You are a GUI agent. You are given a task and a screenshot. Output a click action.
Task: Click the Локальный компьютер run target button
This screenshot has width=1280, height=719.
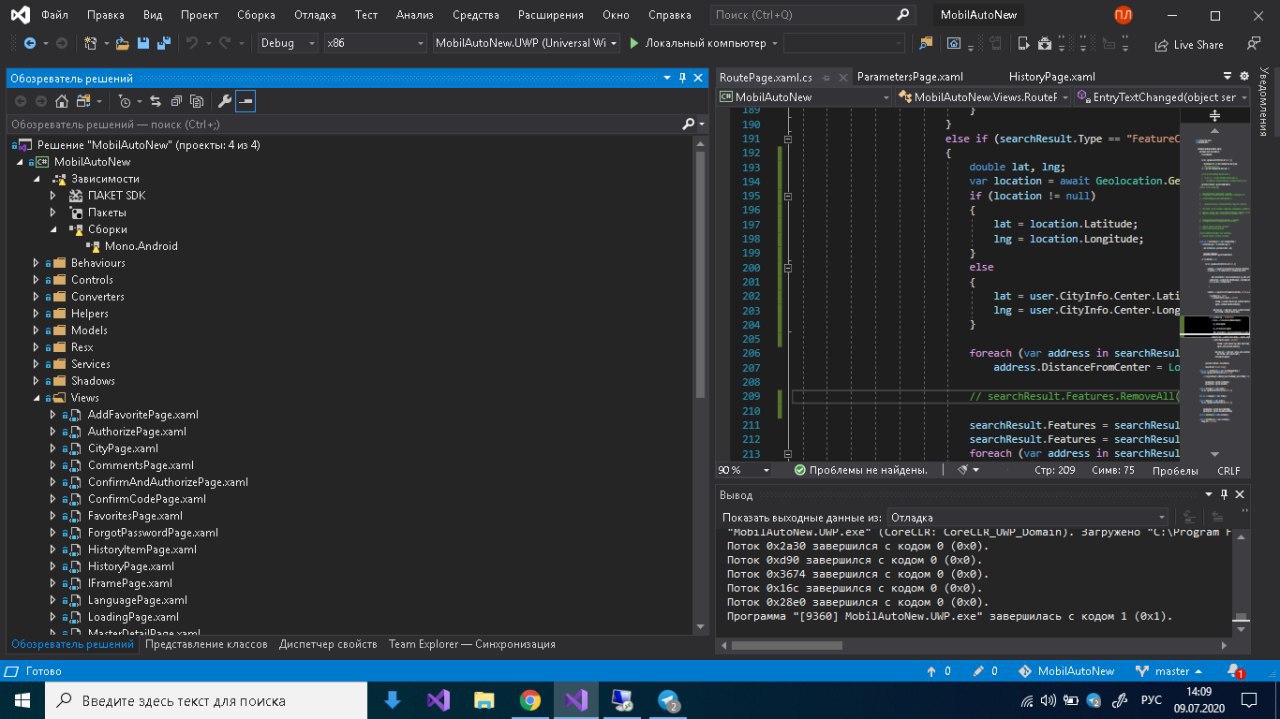click(703, 44)
